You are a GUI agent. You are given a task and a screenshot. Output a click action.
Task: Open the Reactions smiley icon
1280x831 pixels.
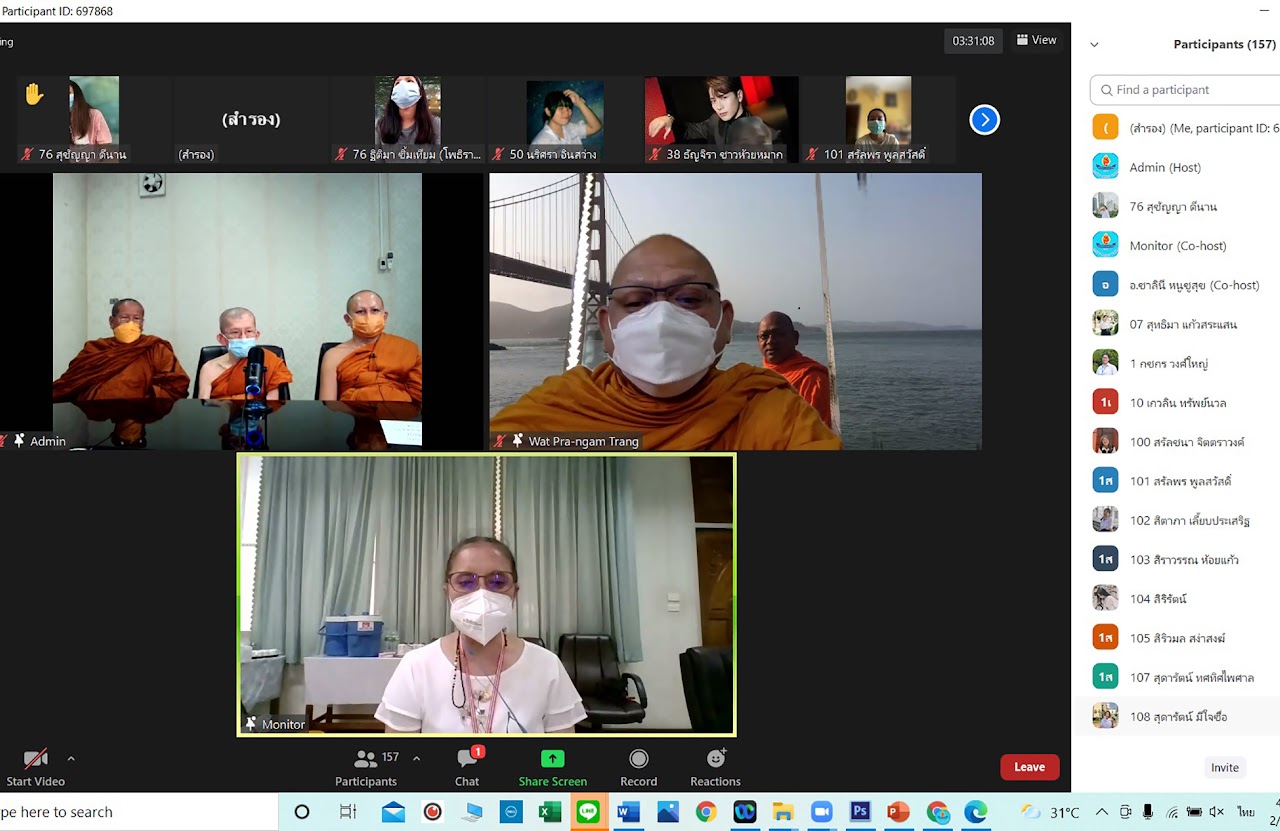click(x=716, y=759)
